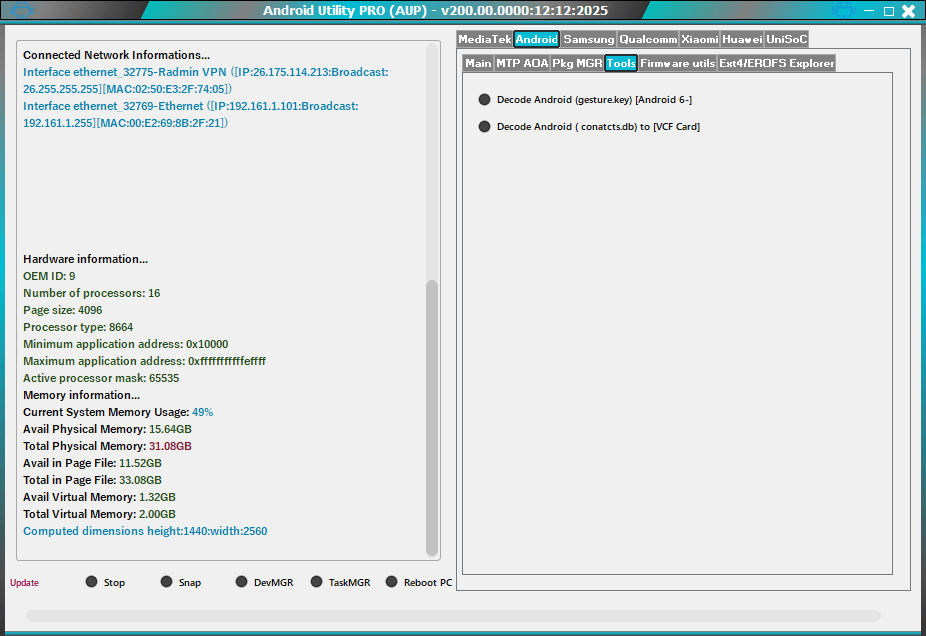Open the Firmware utils sub-tab
The height and width of the screenshot is (636, 926).
(x=677, y=63)
